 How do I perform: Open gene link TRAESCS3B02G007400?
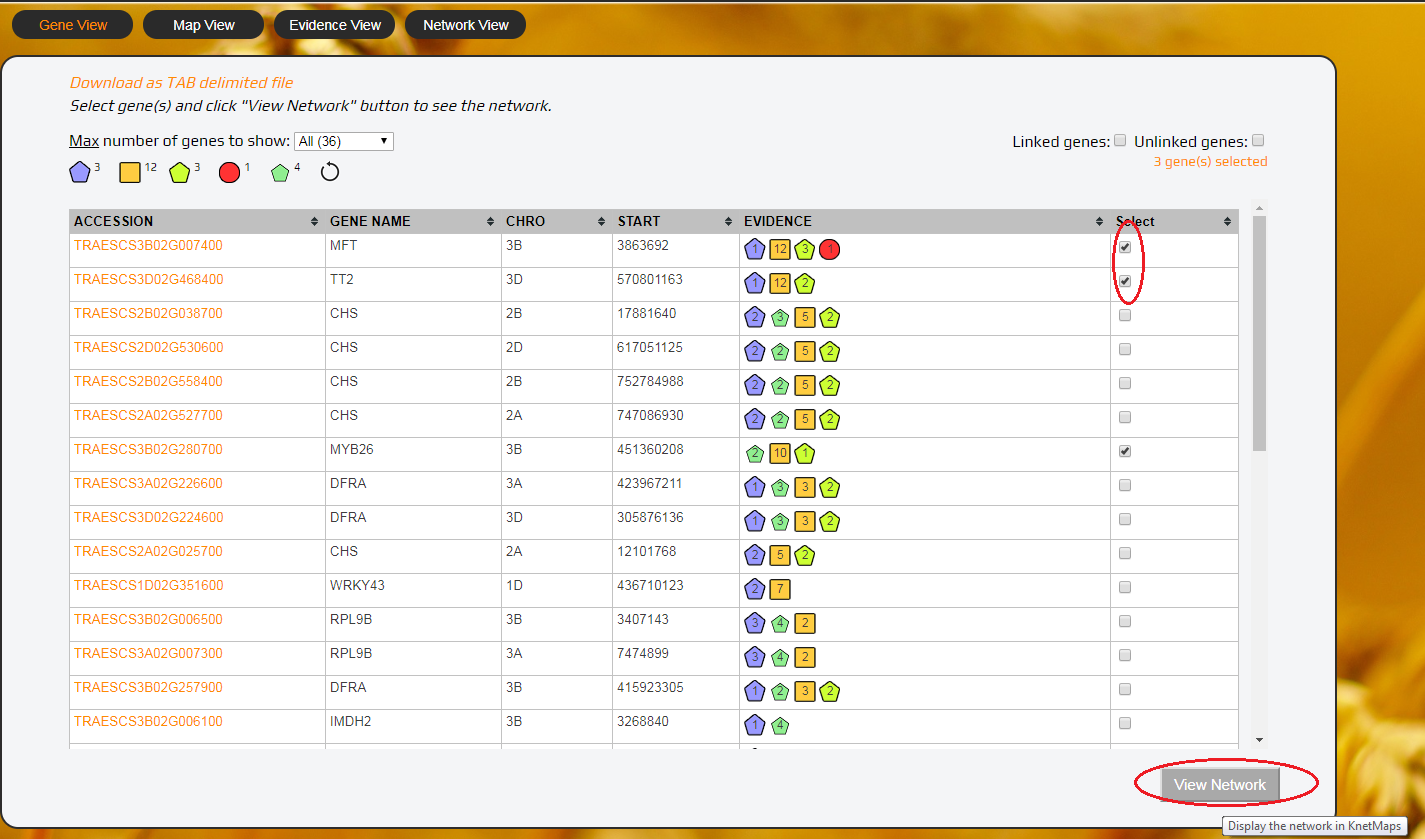pos(148,245)
